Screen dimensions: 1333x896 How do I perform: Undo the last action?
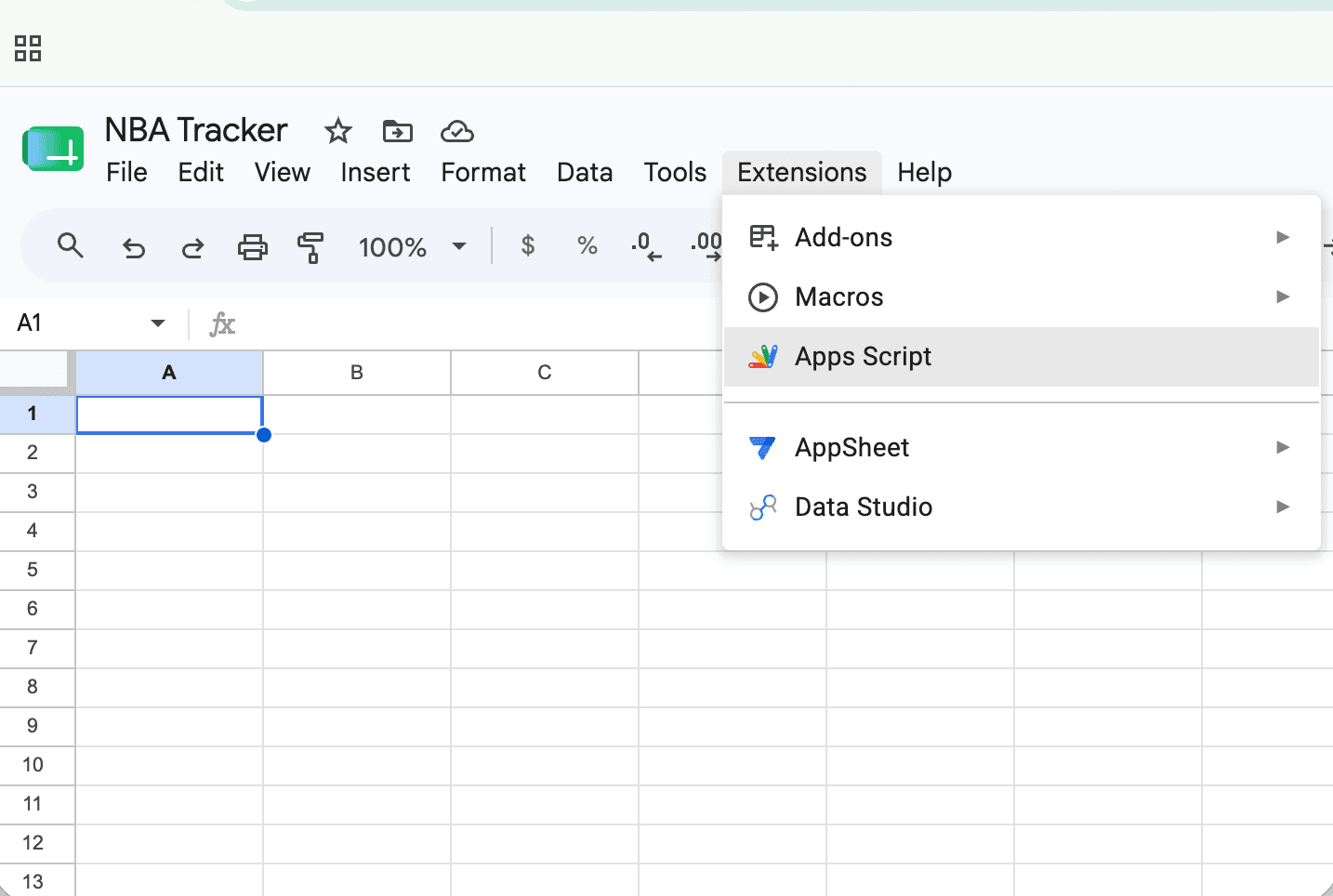tap(134, 247)
